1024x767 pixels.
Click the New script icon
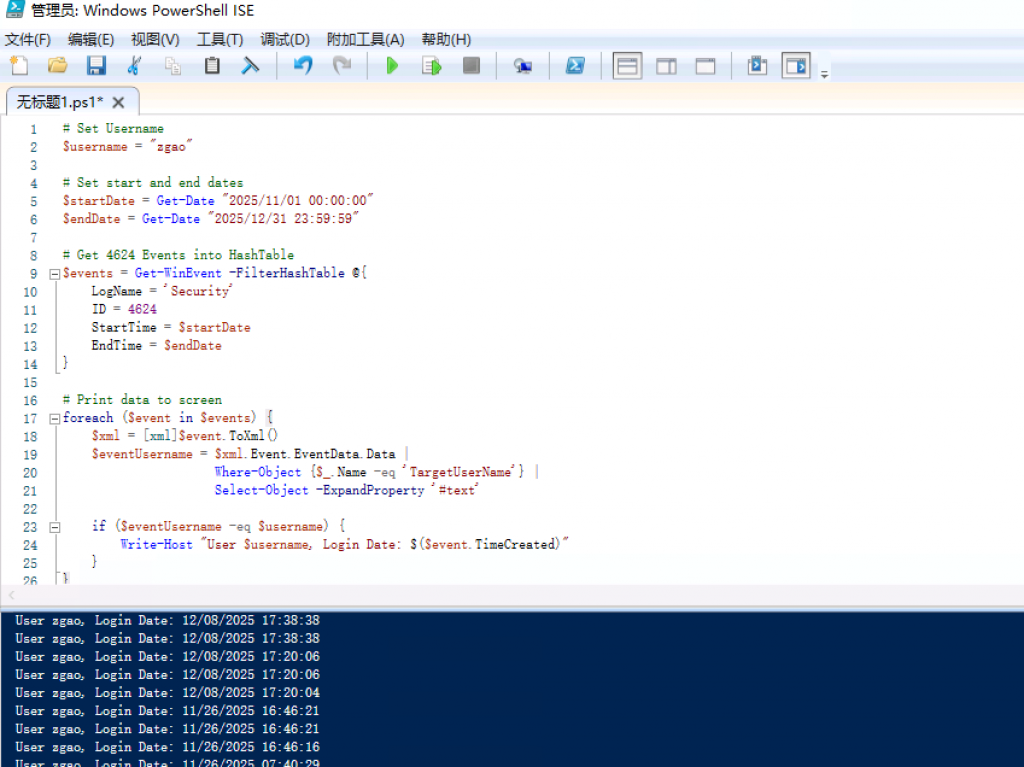coord(19,66)
